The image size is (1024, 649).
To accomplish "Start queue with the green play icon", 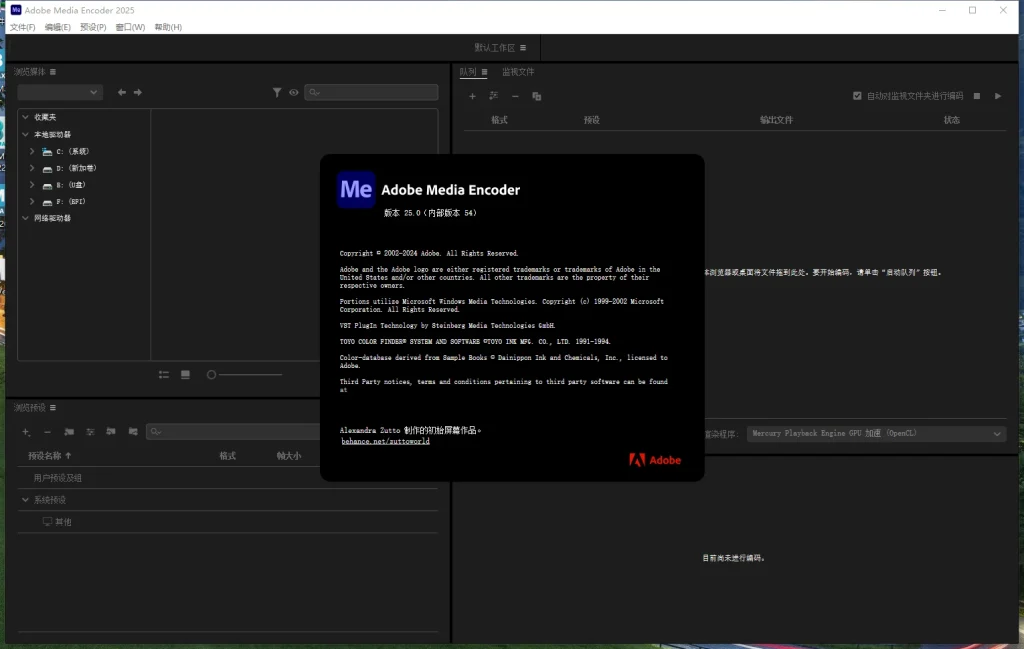I will [x=998, y=96].
